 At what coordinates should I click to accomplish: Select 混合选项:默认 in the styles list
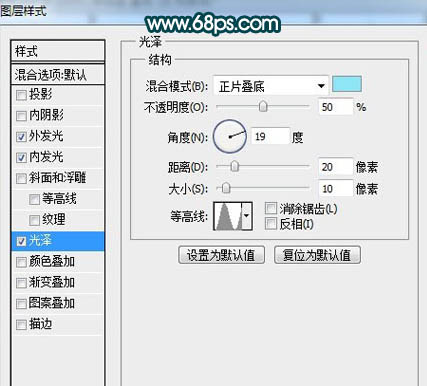coord(58,75)
